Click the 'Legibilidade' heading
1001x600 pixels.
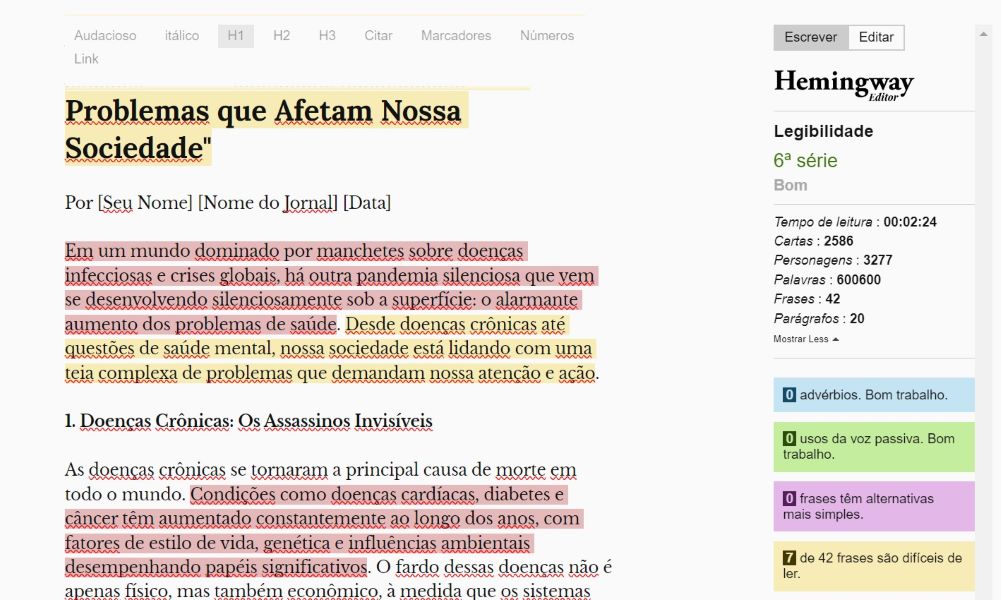pos(824,131)
